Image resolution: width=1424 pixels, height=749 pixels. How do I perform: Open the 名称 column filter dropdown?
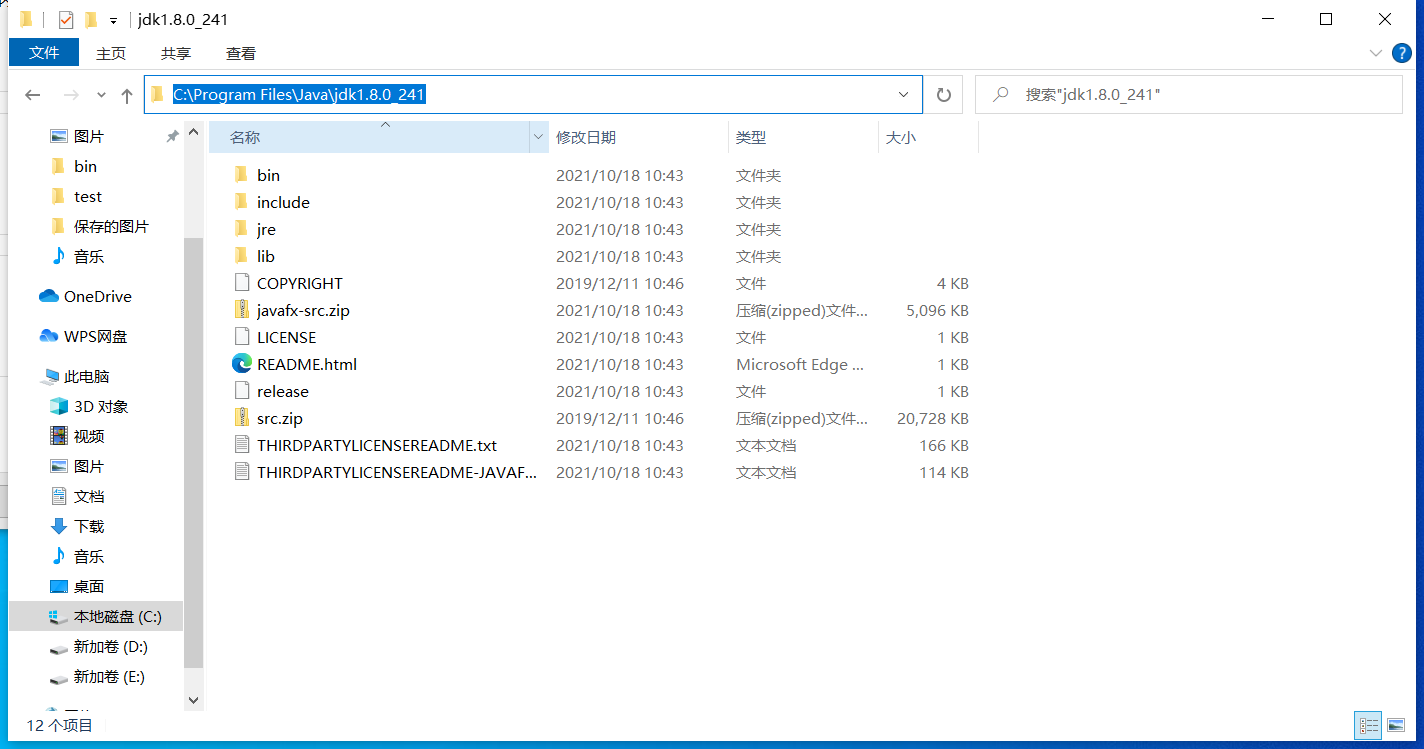[539, 137]
